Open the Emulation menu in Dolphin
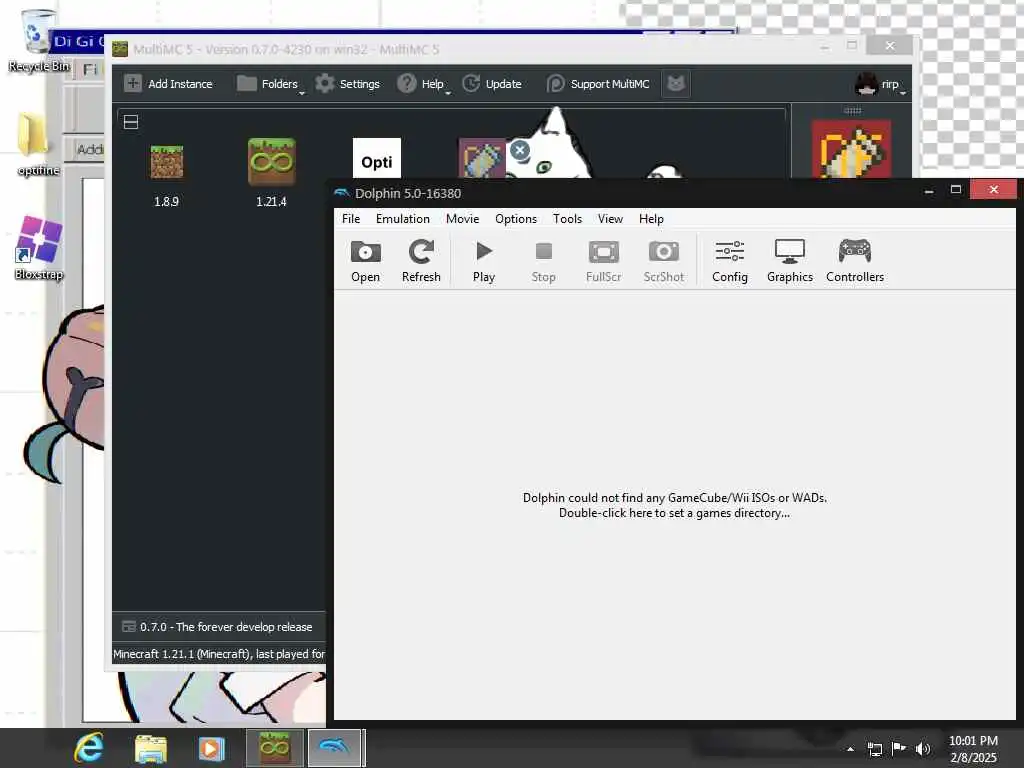 (x=402, y=219)
